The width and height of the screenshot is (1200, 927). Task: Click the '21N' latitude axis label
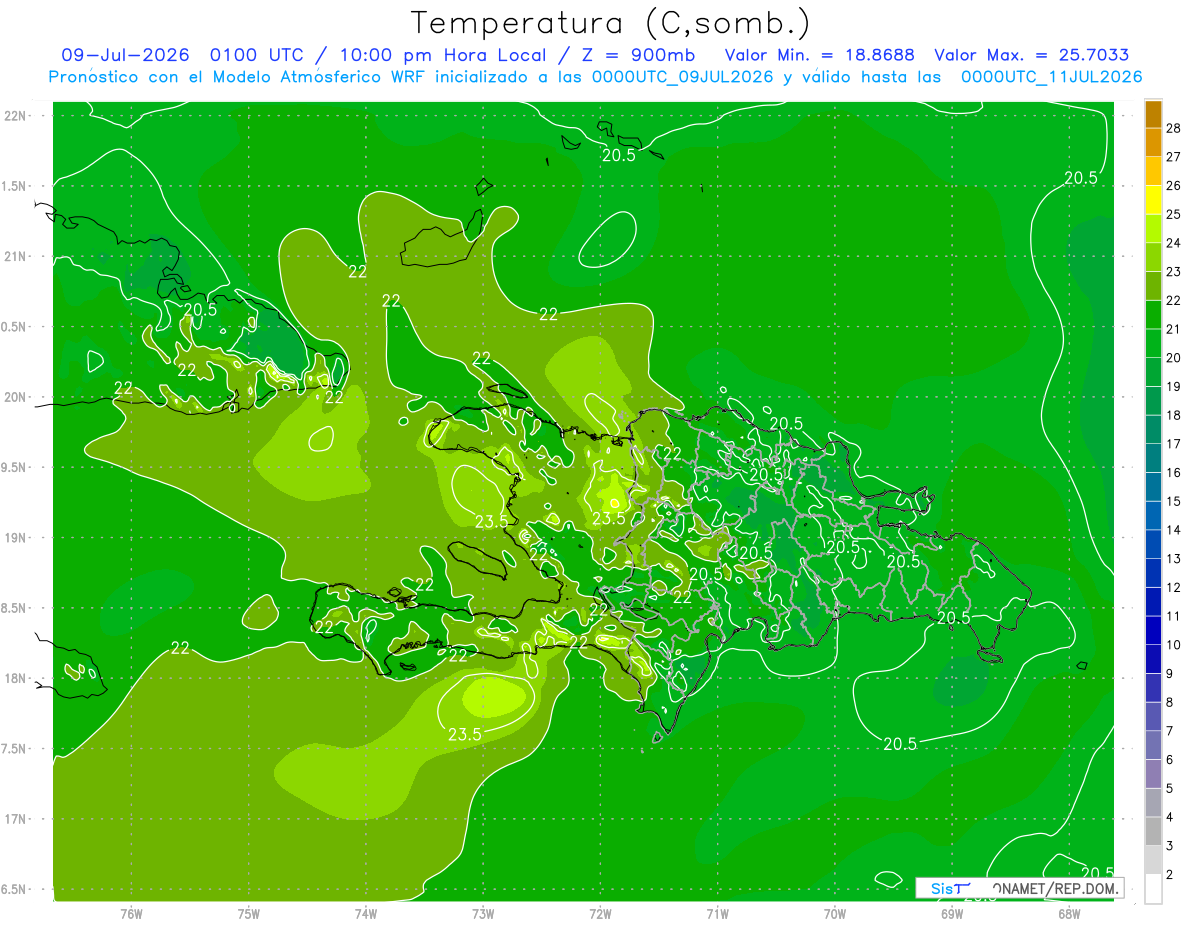coord(14,257)
